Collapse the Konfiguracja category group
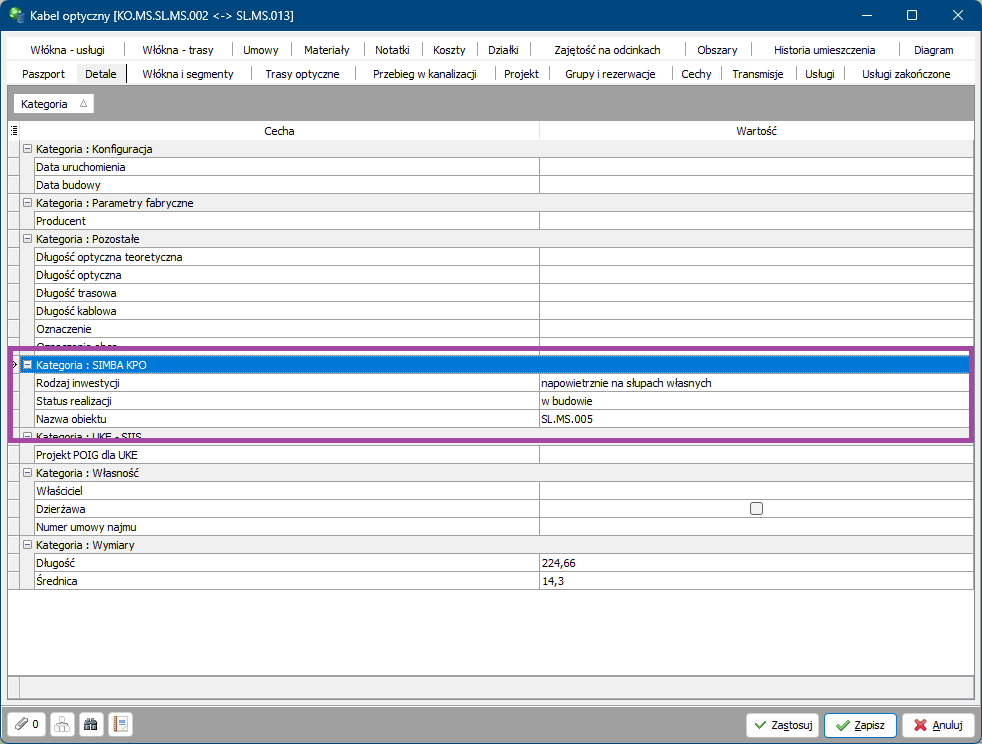This screenshot has width=982, height=744. 28,149
